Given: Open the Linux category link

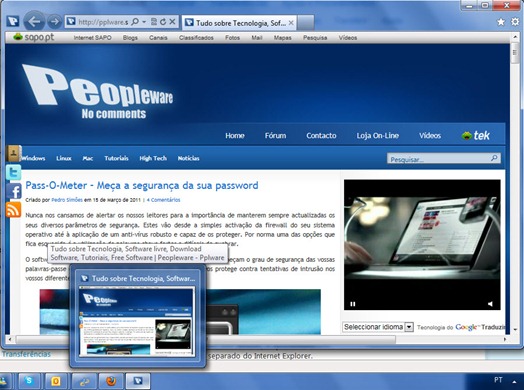Looking at the screenshot, I should pos(63,158).
